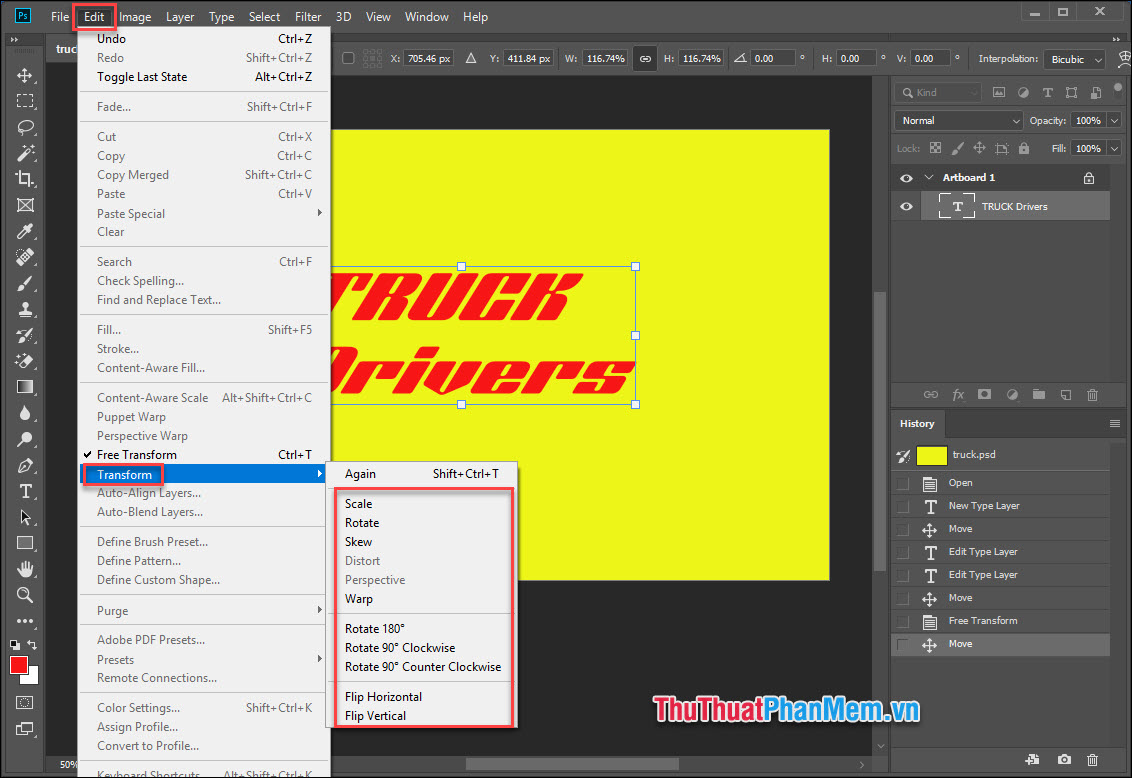Hide the TRUCK Drivers layer visibility
Viewport: 1132px width, 778px height.
pos(905,206)
